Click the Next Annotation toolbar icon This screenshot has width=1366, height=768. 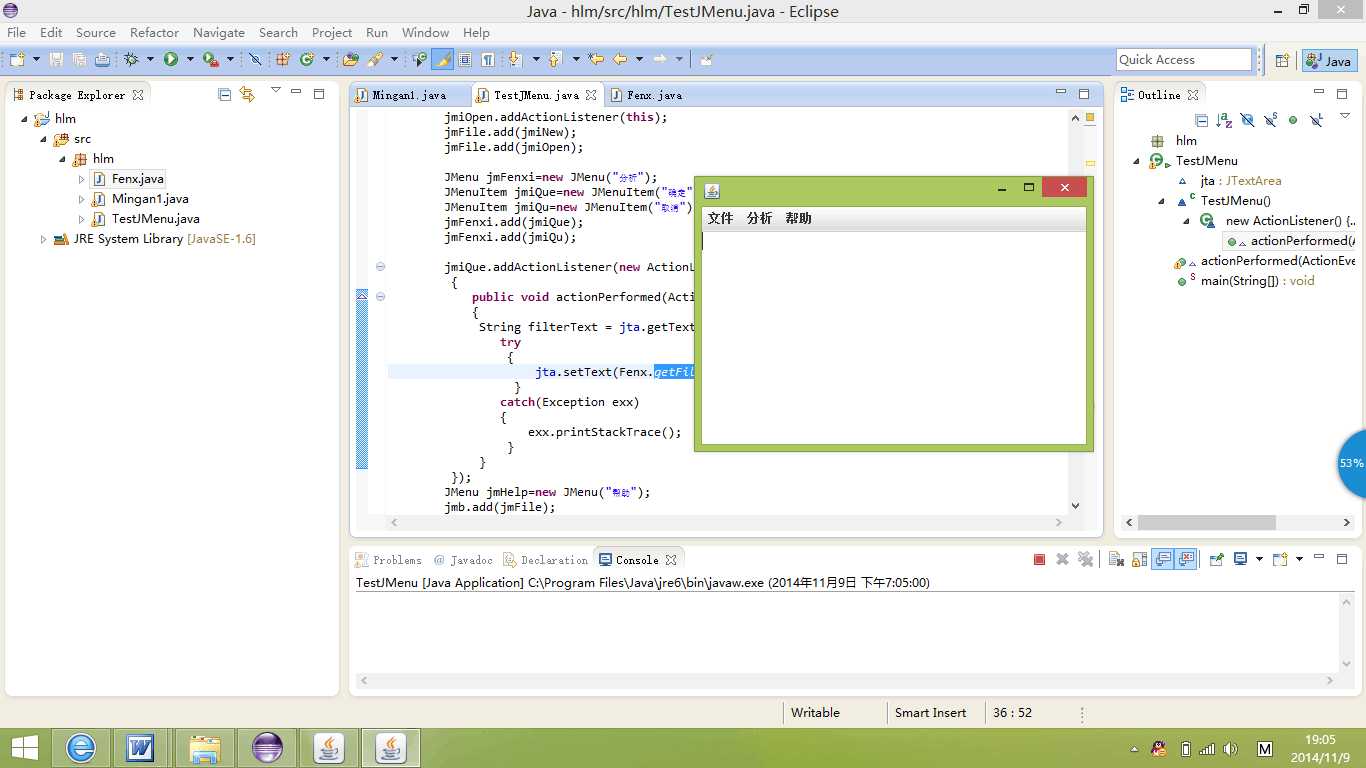point(515,60)
